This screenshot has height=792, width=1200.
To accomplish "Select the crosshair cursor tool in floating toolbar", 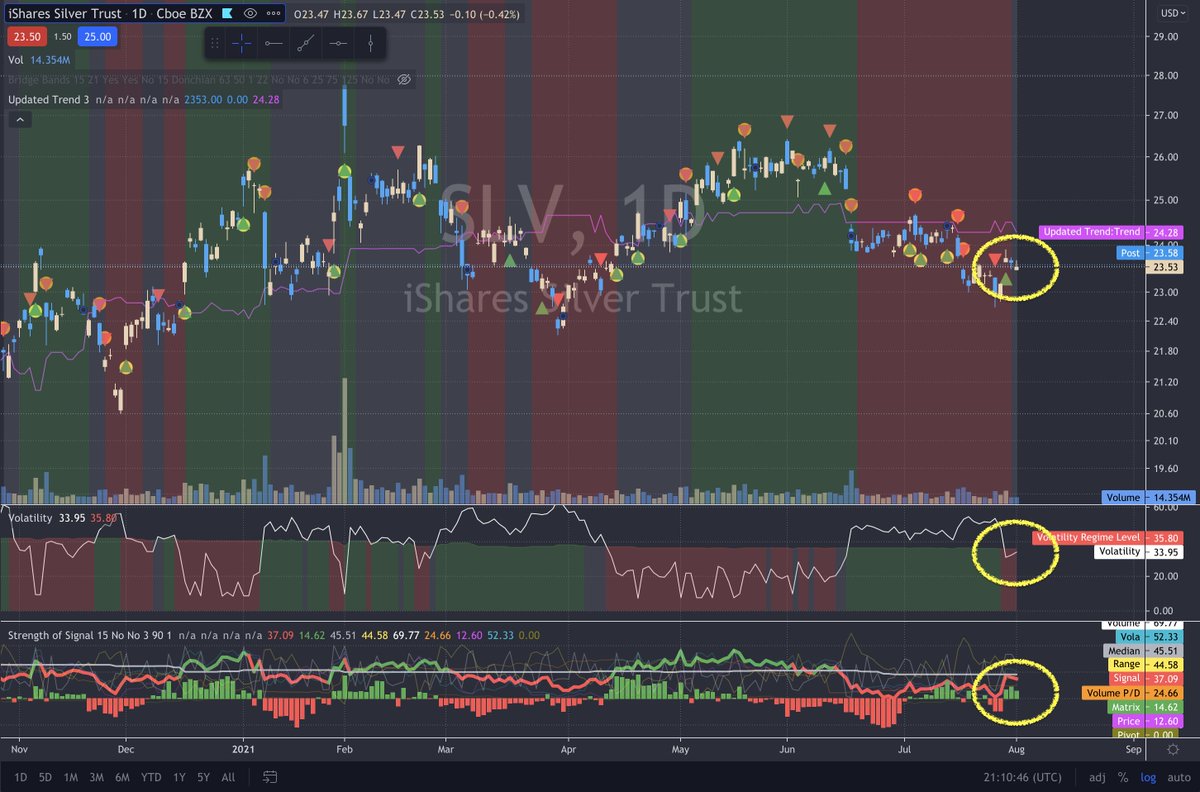I will click(241, 43).
